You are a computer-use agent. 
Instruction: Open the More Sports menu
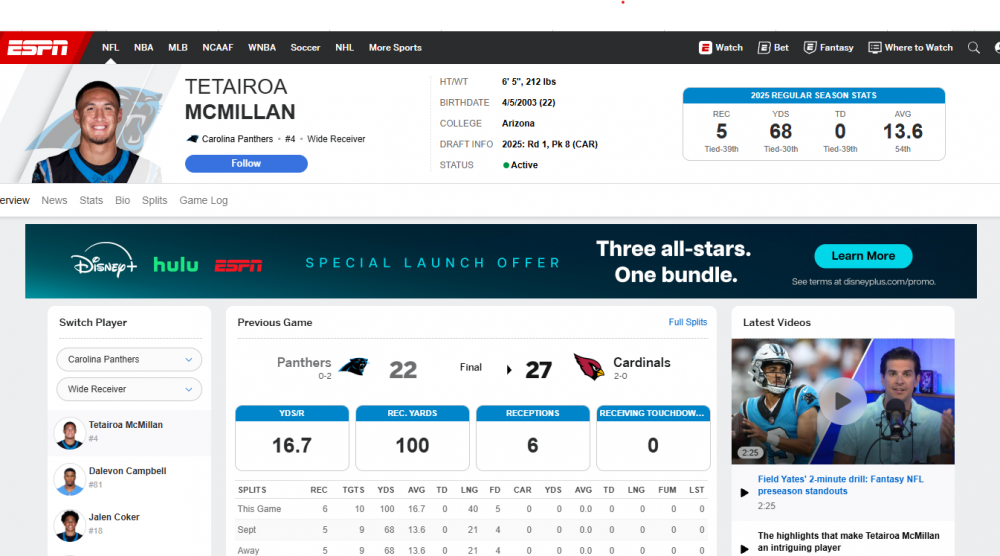[395, 48]
